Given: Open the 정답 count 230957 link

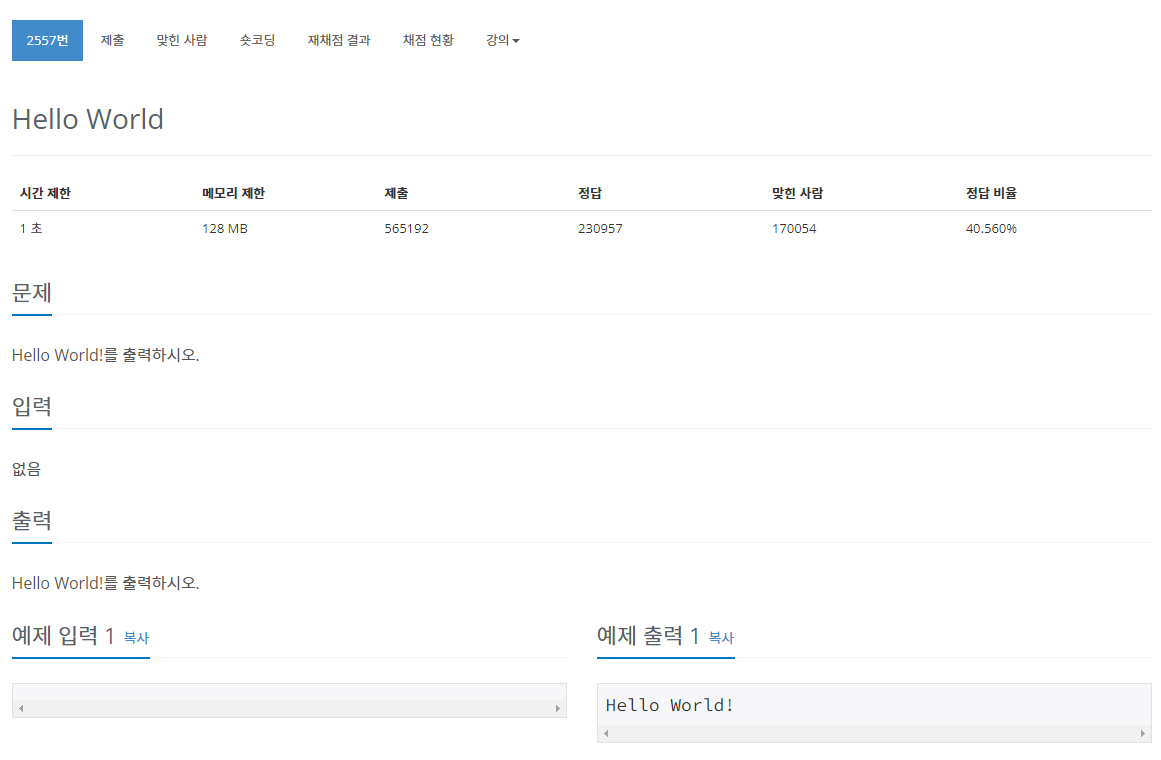Looking at the screenshot, I should click(x=602, y=228).
